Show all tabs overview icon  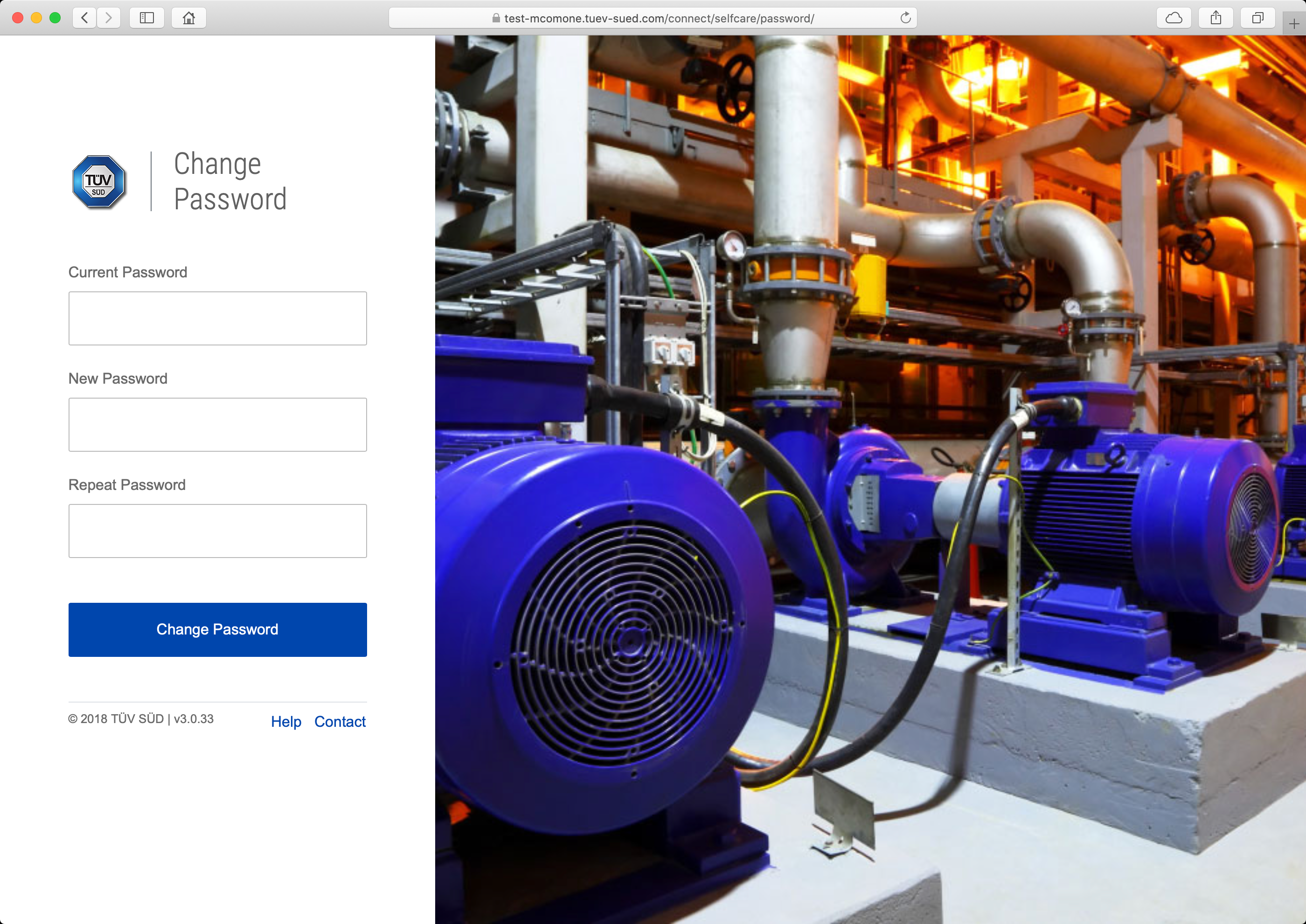coord(1257,18)
